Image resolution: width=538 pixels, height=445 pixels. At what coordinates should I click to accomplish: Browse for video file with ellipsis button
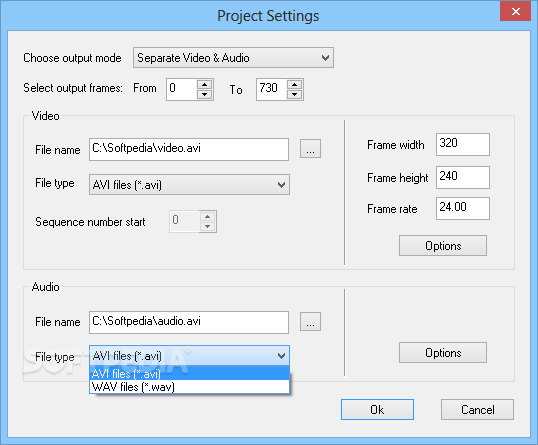coord(310,149)
